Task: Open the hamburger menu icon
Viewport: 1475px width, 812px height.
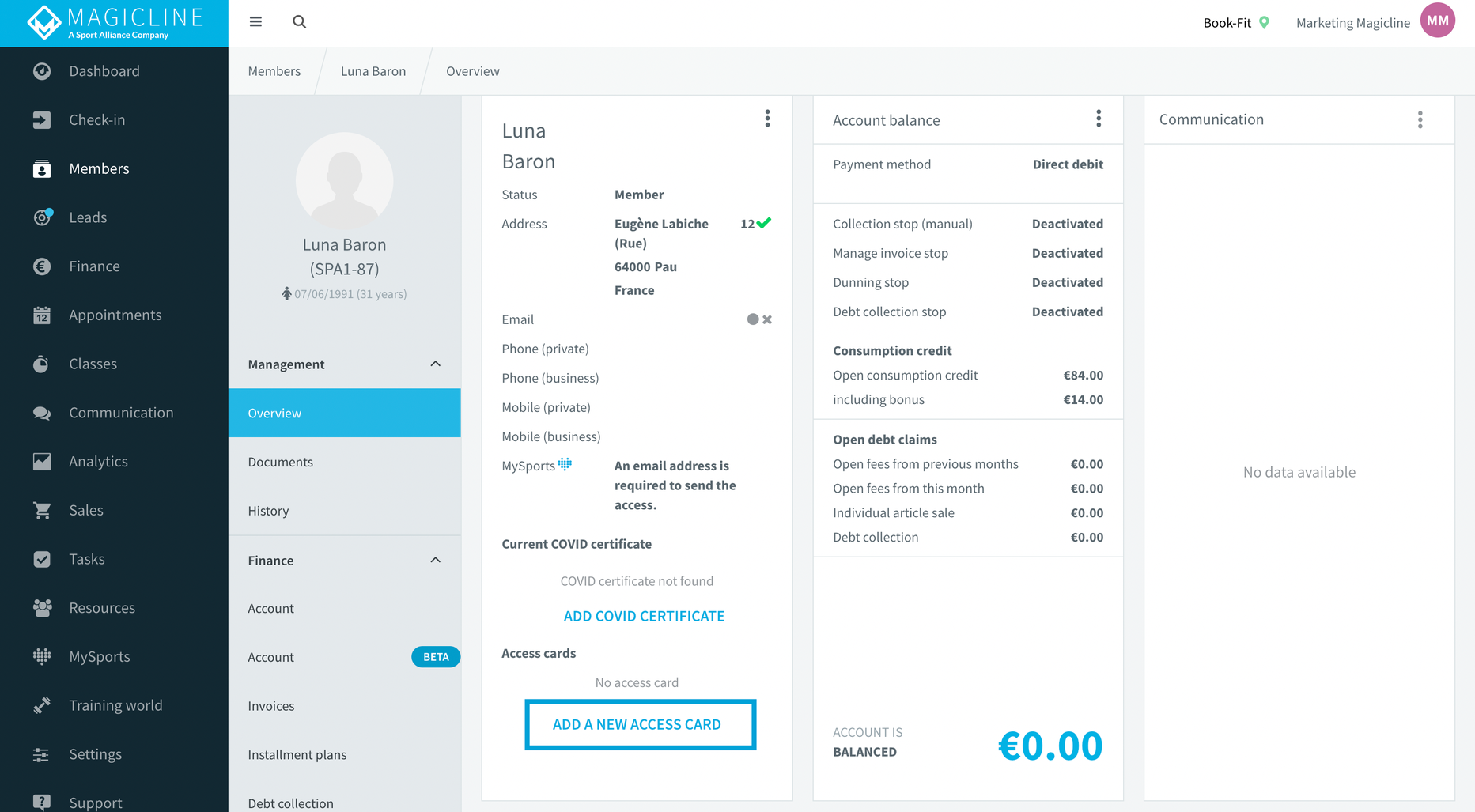Action: pos(255,22)
